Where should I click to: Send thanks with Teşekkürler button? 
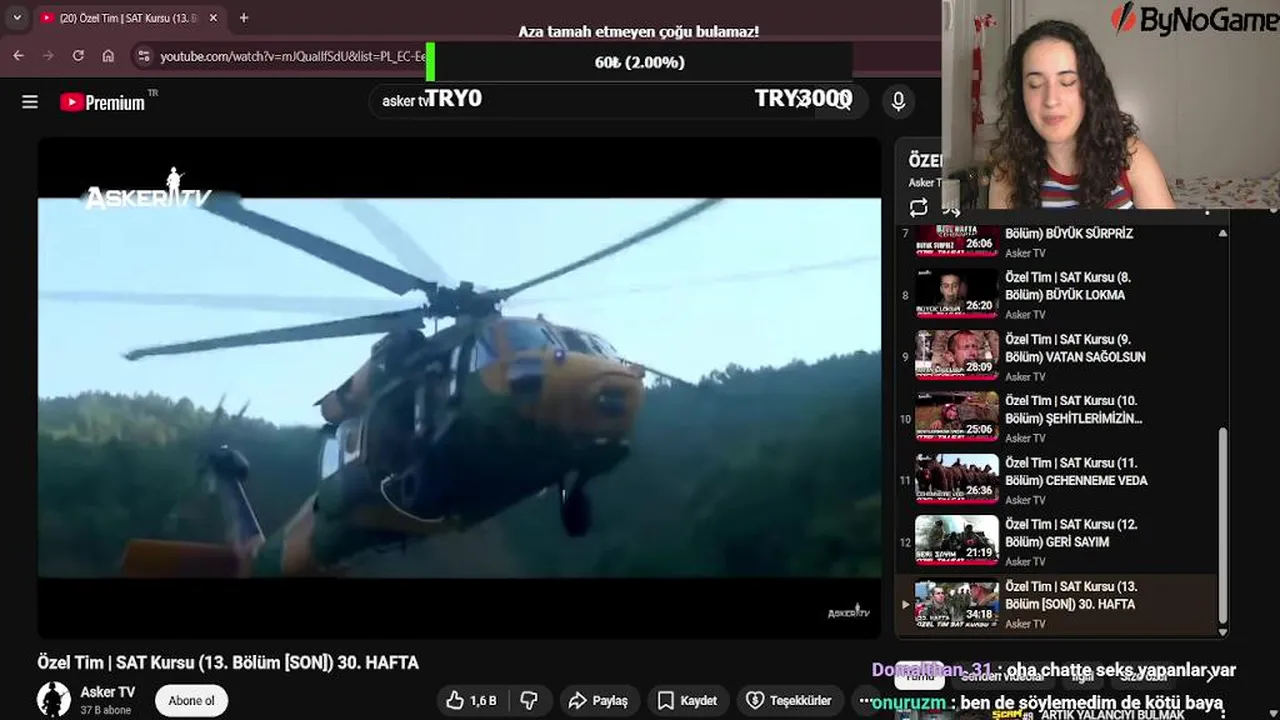click(x=789, y=700)
